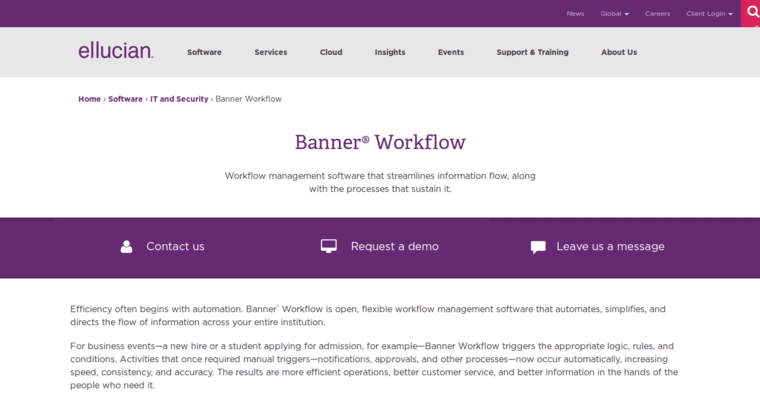Viewport: 760px width, 400px height.
Task: Select Cloud in the navigation bar
Action: [331, 52]
